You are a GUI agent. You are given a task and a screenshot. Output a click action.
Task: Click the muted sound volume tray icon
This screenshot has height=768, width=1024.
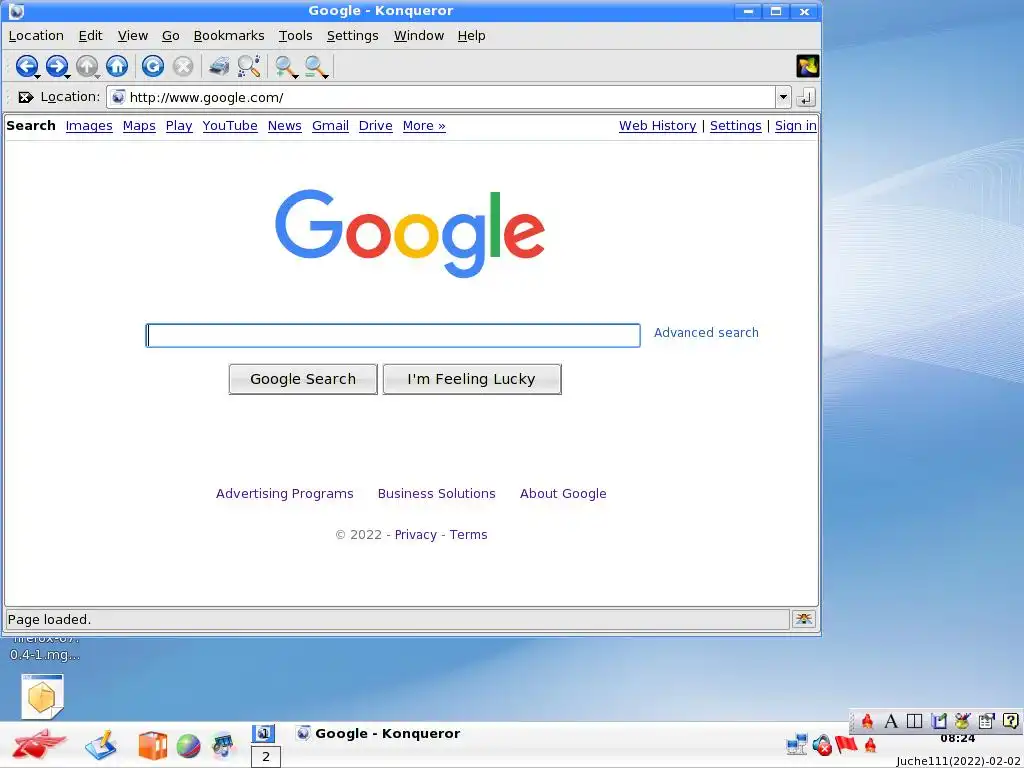click(822, 744)
